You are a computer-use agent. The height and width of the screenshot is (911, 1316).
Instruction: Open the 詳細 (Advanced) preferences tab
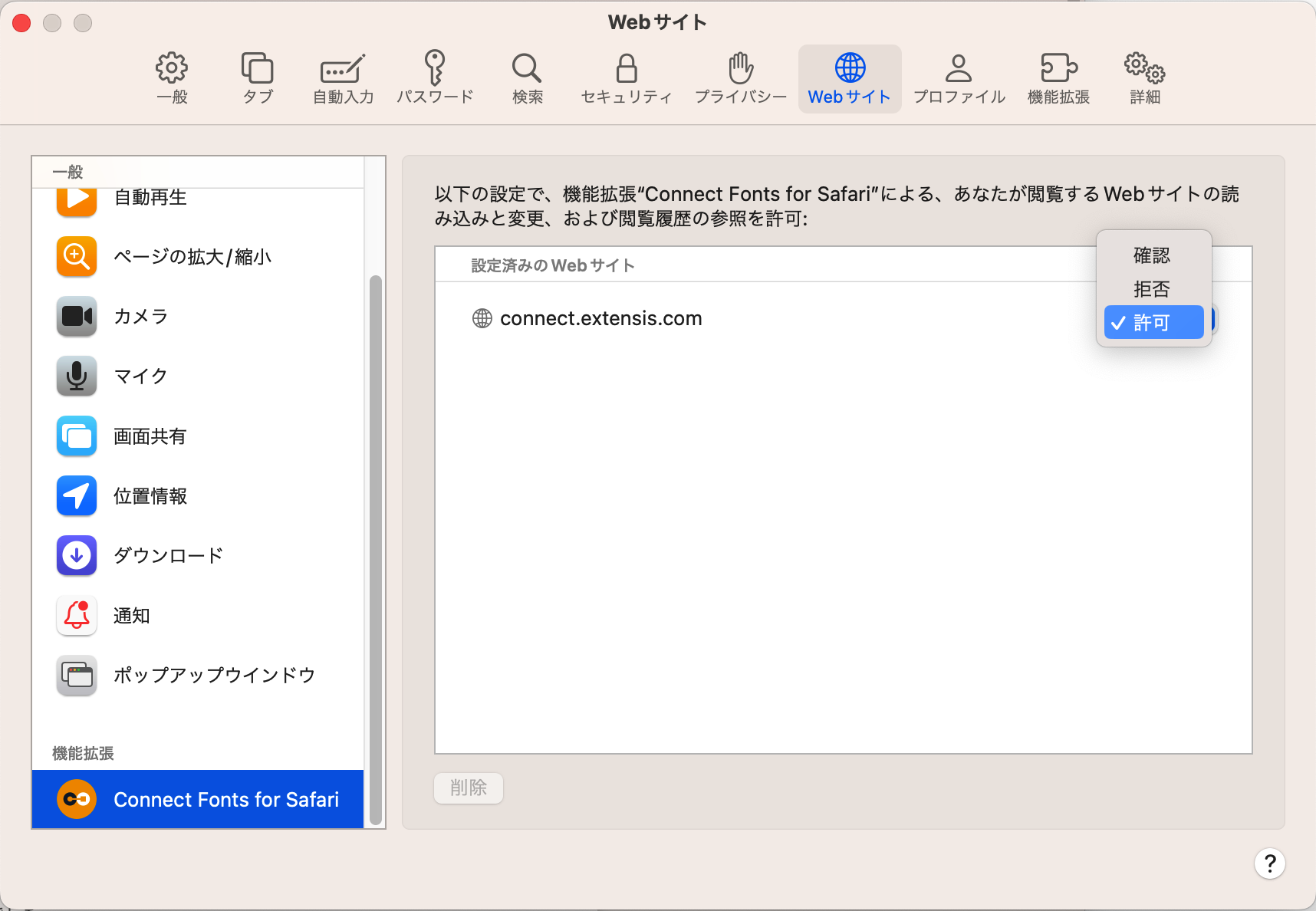pyautogui.click(x=1145, y=78)
